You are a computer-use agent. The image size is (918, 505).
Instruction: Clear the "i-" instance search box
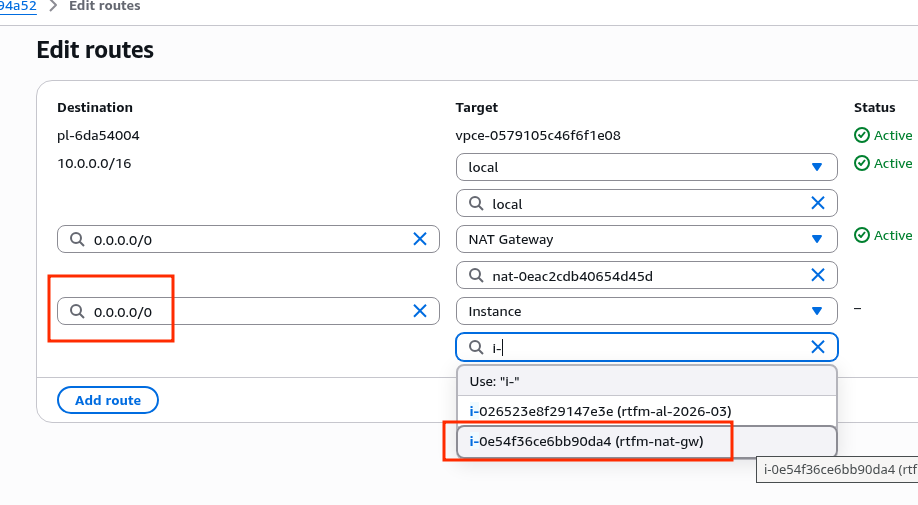817,347
